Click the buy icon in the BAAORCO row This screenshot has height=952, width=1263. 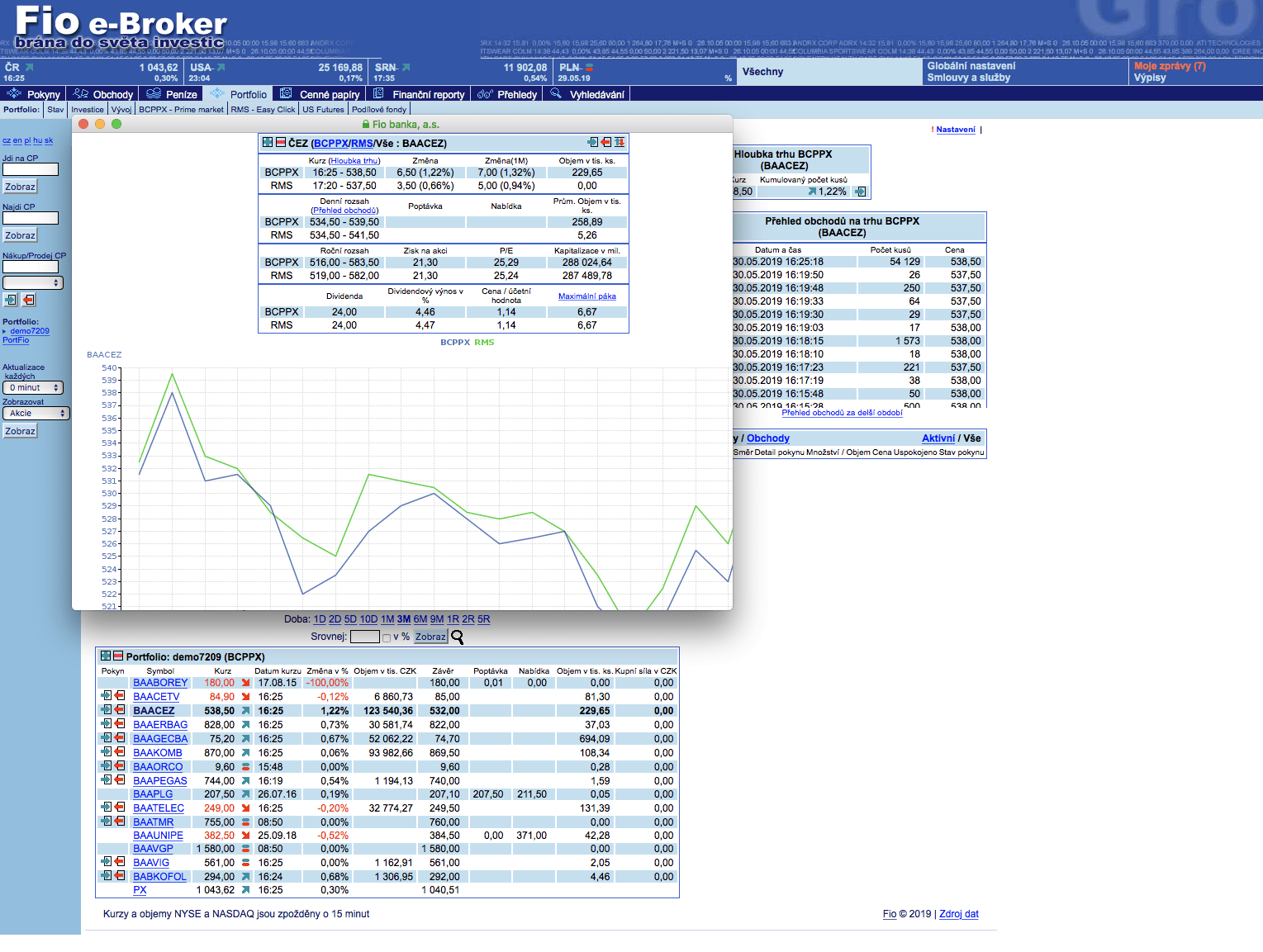pos(106,766)
